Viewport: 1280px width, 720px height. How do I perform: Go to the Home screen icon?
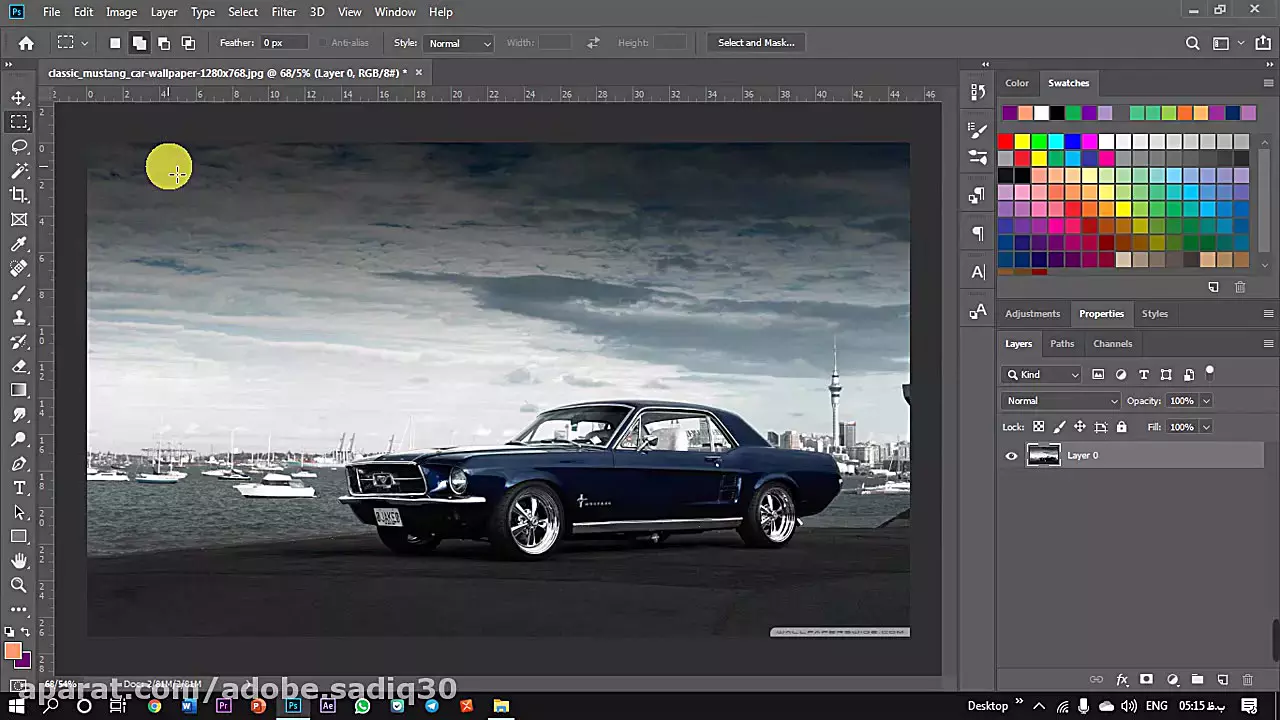pos(26,43)
